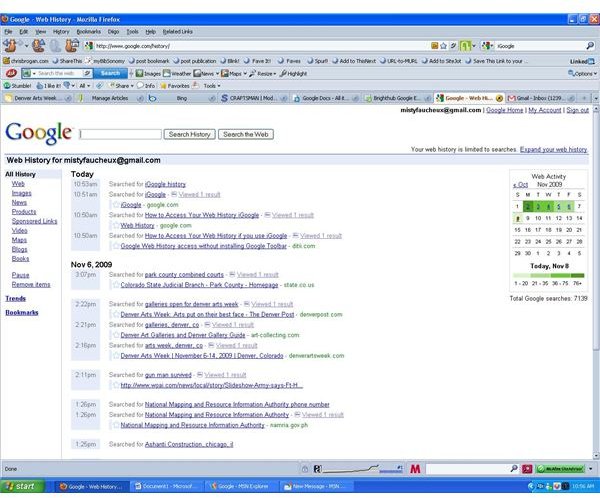Open the Bookmarks menu
600x498 pixels.
[88, 32]
